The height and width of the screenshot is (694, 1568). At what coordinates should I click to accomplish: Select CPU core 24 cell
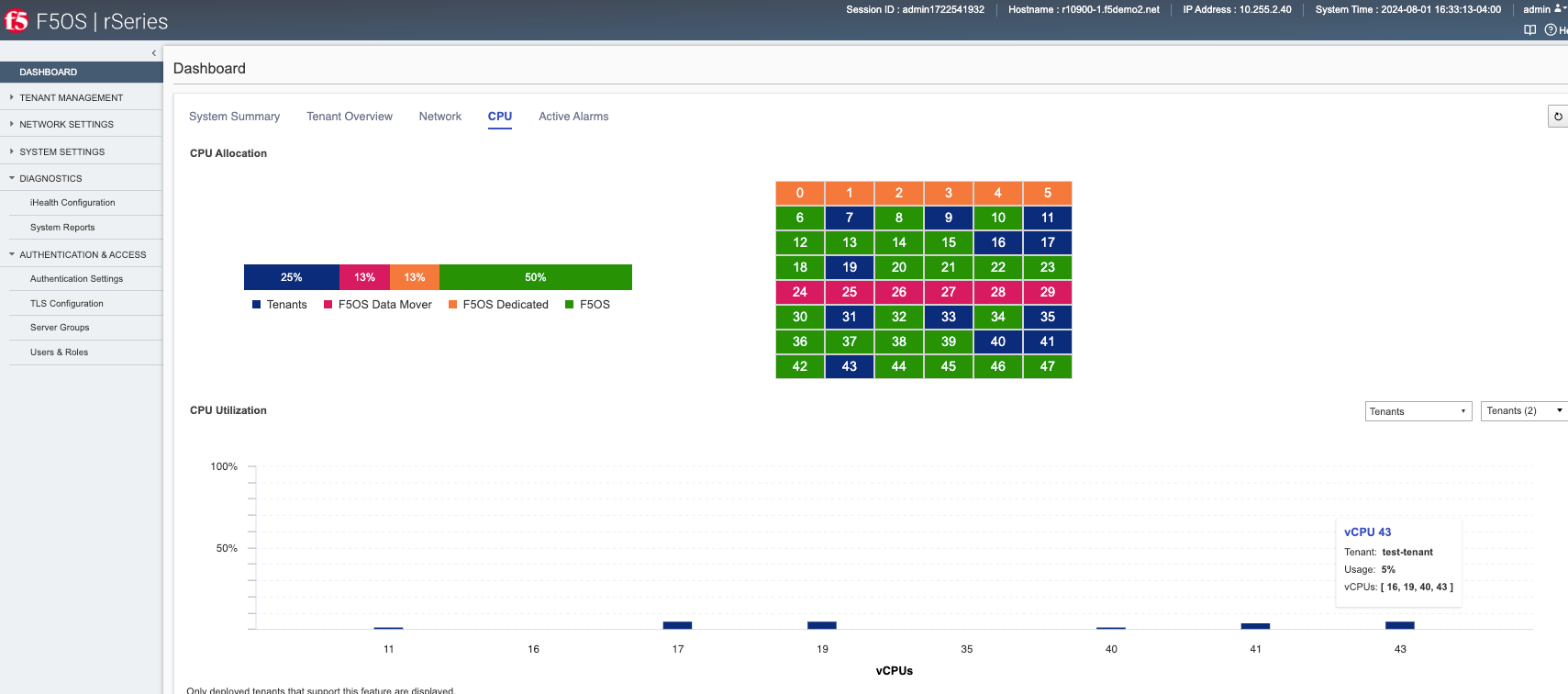(800, 292)
